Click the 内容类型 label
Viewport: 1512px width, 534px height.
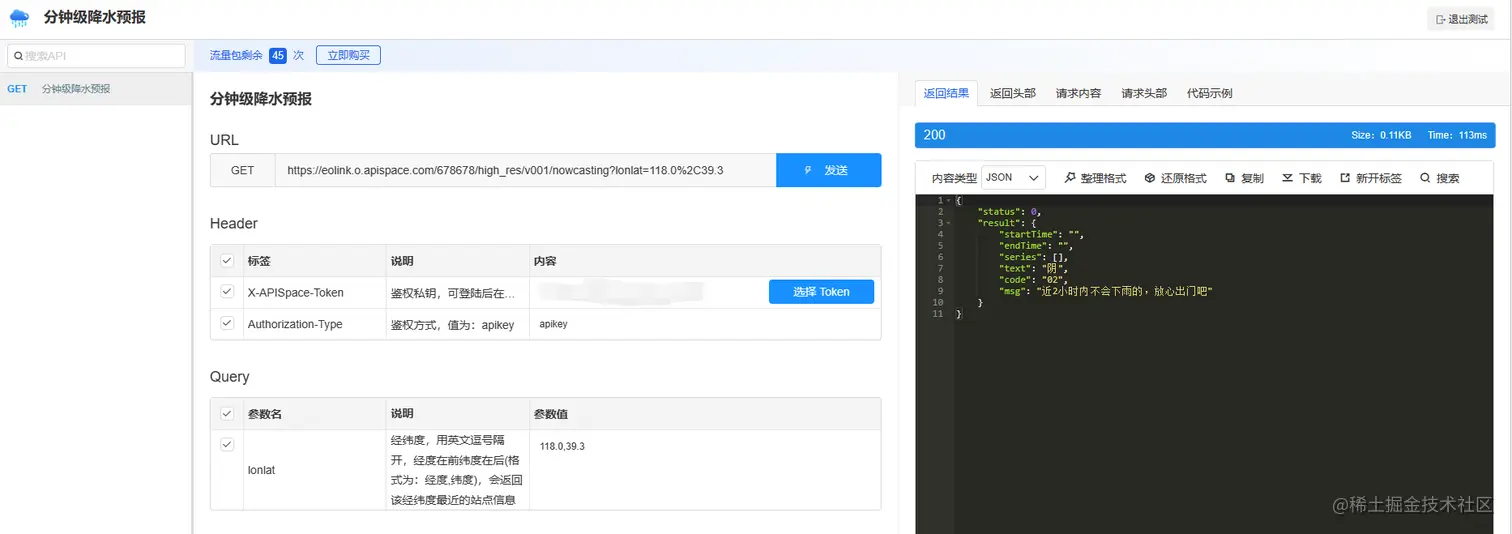pos(954,178)
